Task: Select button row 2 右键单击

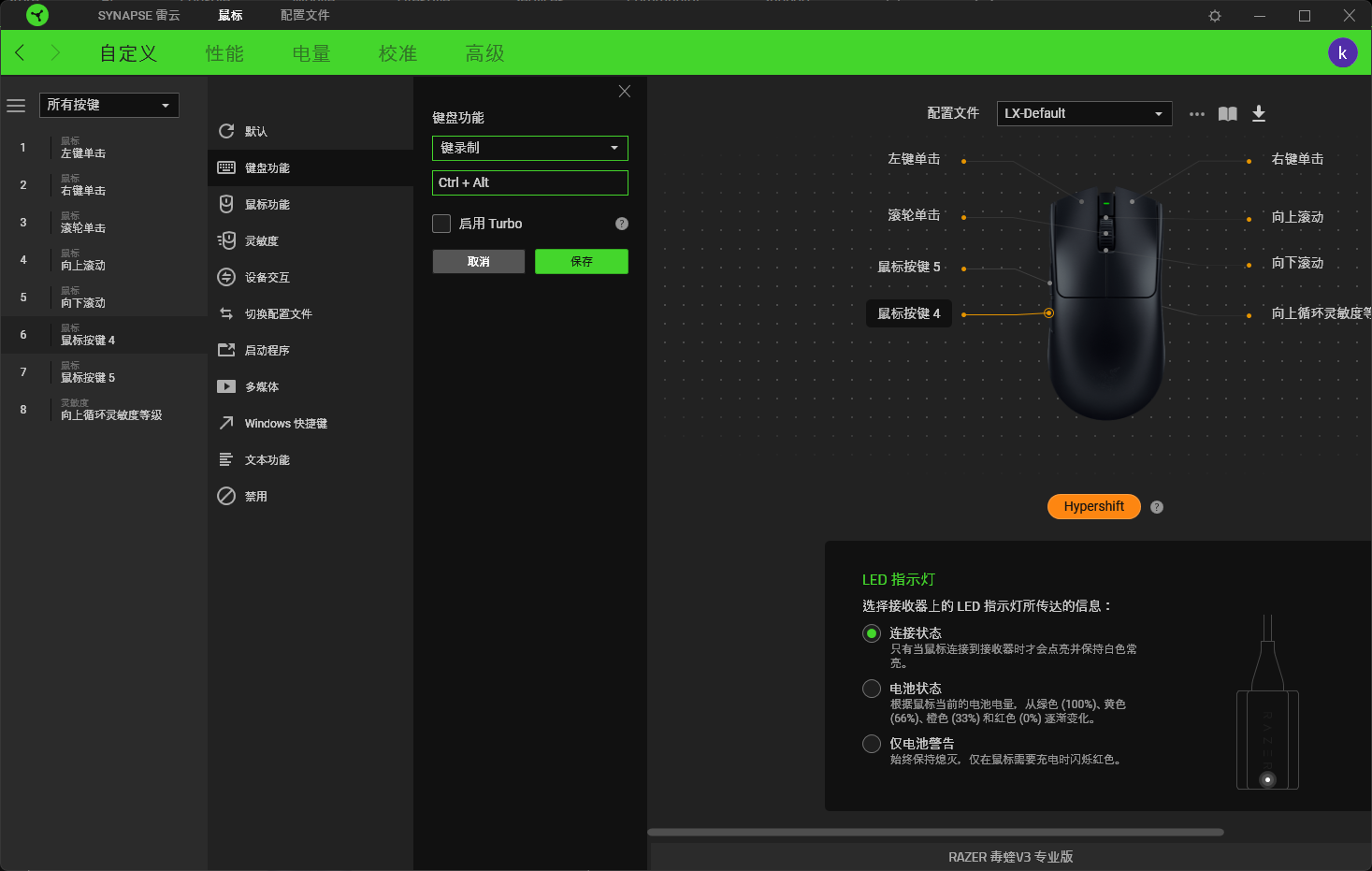Action: [x=104, y=185]
